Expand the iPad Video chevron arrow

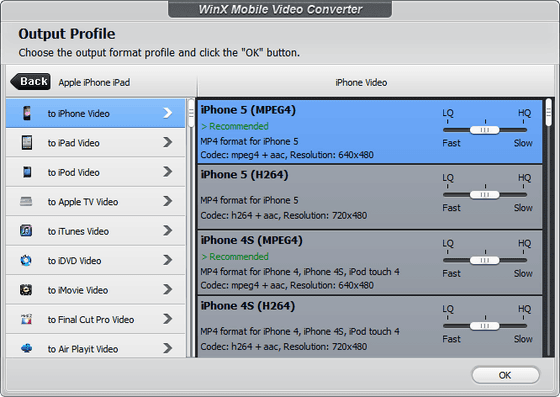click(168, 142)
